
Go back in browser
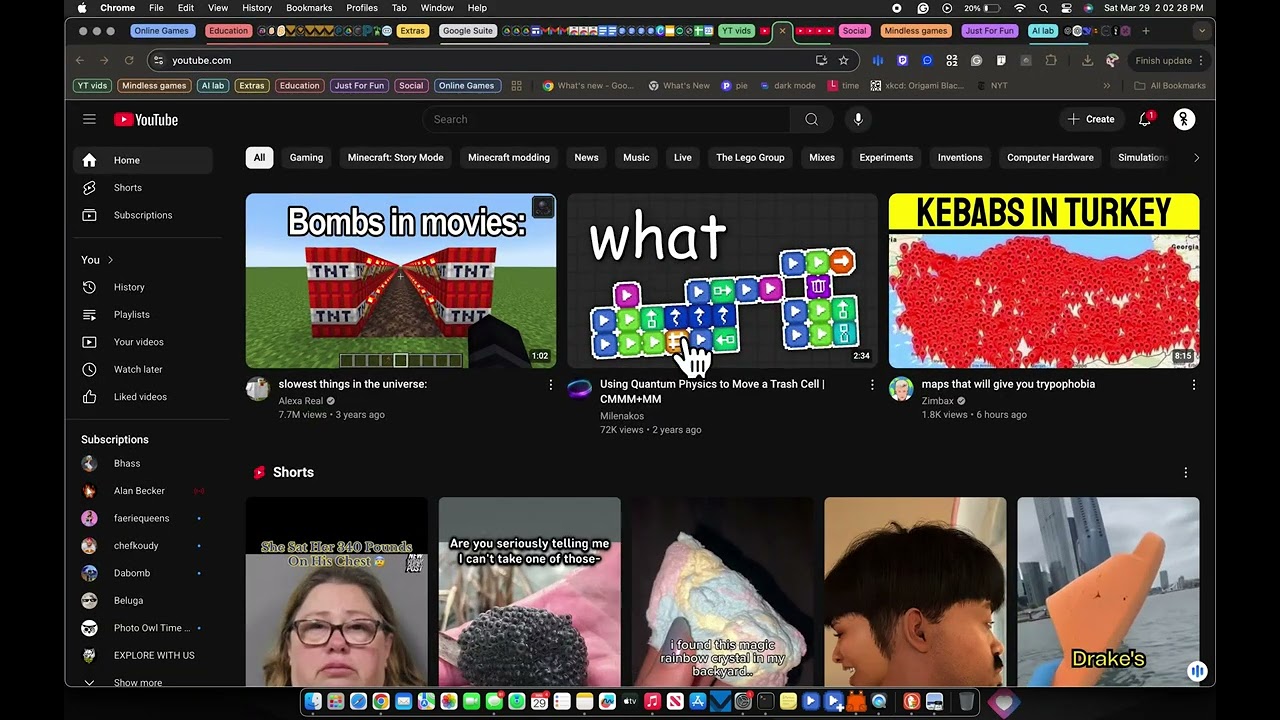click(x=80, y=60)
